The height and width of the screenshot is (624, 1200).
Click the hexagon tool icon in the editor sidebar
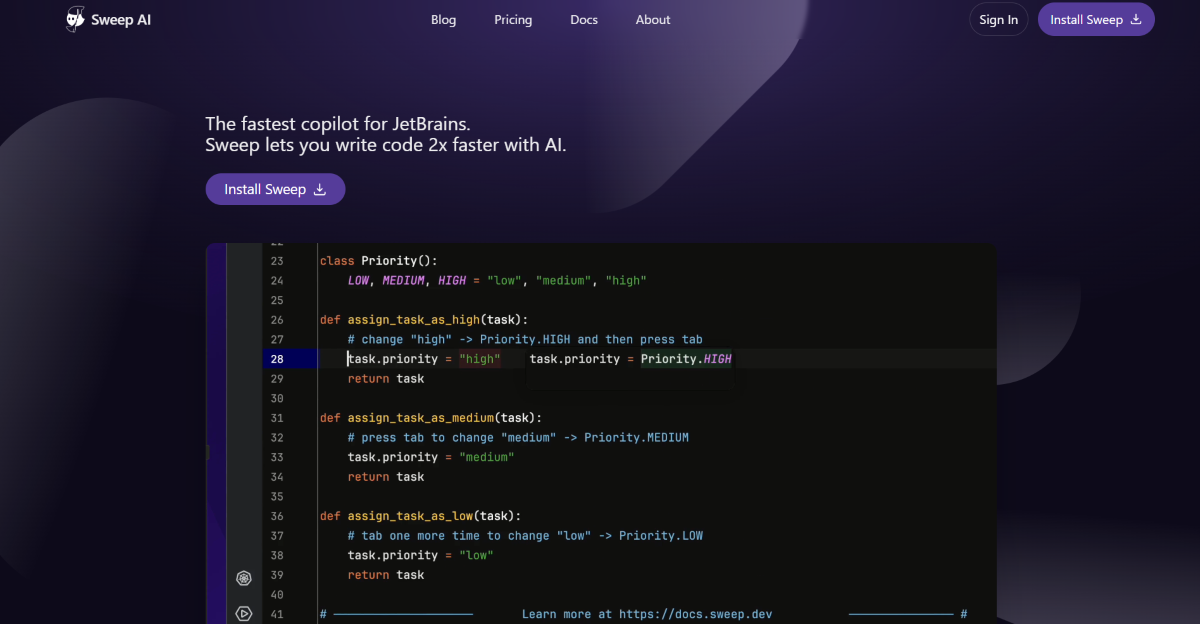[243, 578]
